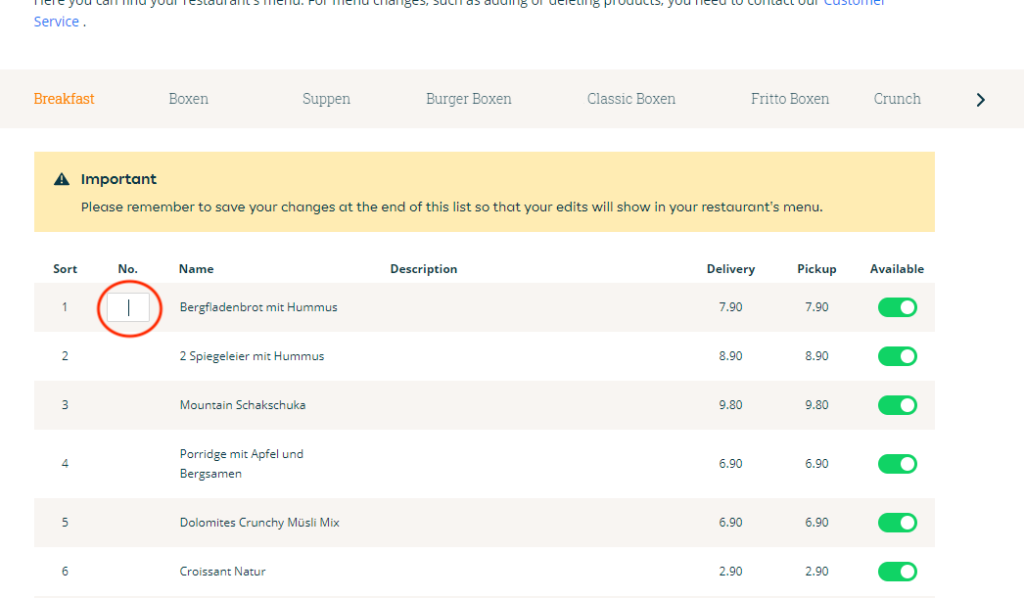Select the Fritto Boxen tab
The height and width of the screenshot is (598, 1024).
pyautogui.click(x=790, y=99)
